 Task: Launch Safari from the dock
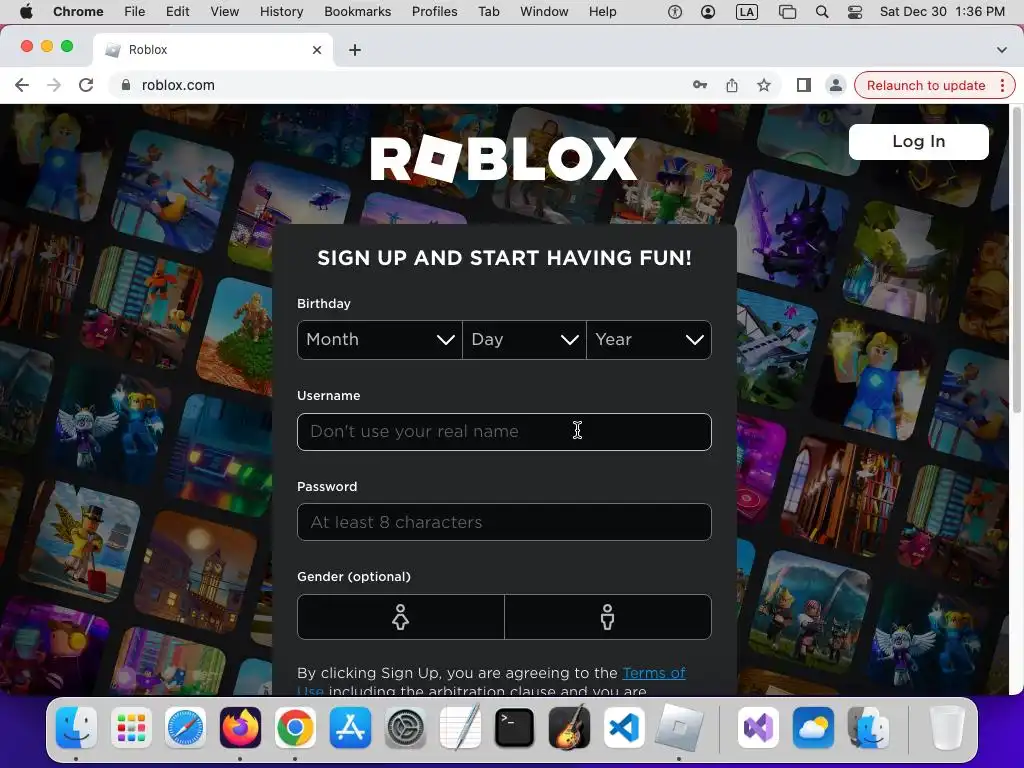185,728
